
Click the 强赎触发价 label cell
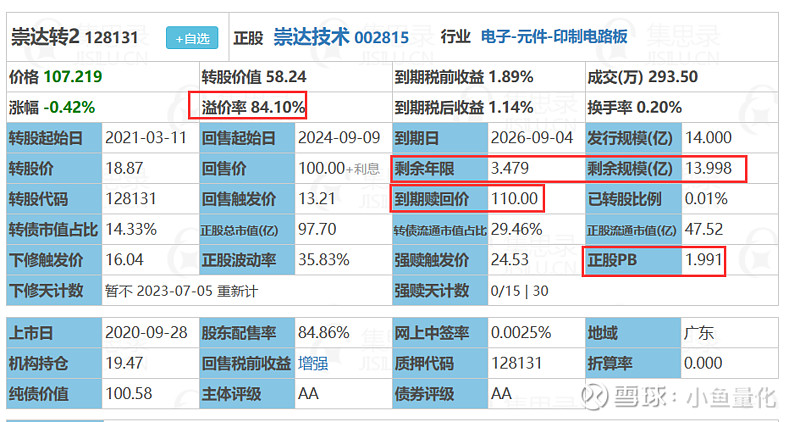pos(440,260)
